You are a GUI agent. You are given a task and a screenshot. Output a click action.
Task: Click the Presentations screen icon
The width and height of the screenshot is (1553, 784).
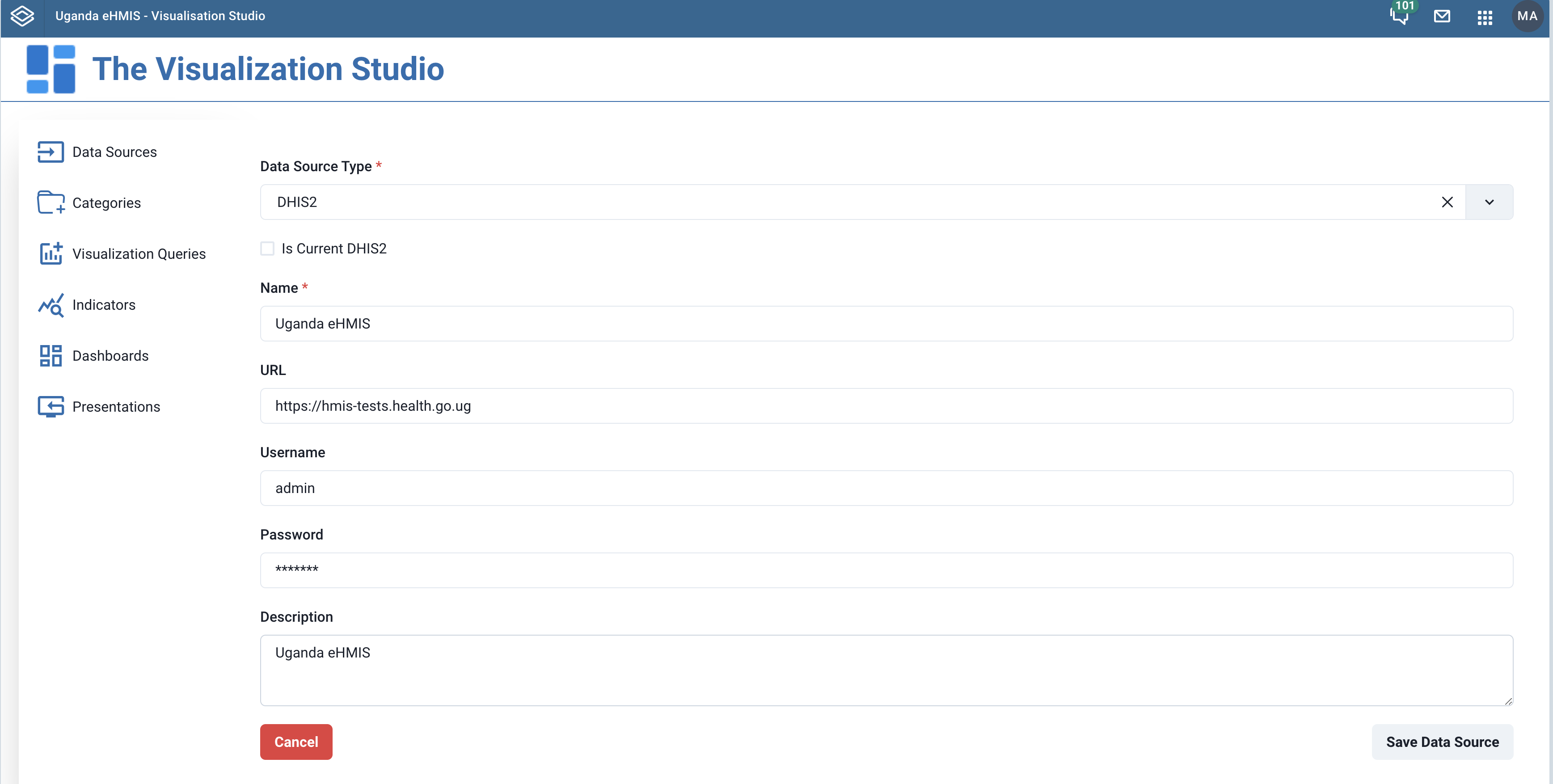point(51,407)
